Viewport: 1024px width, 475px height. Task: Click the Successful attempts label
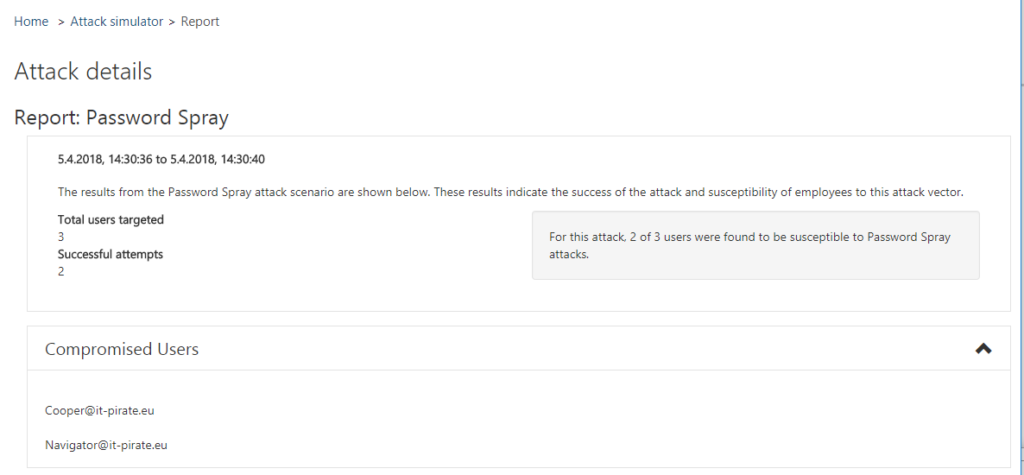(110, 254)
